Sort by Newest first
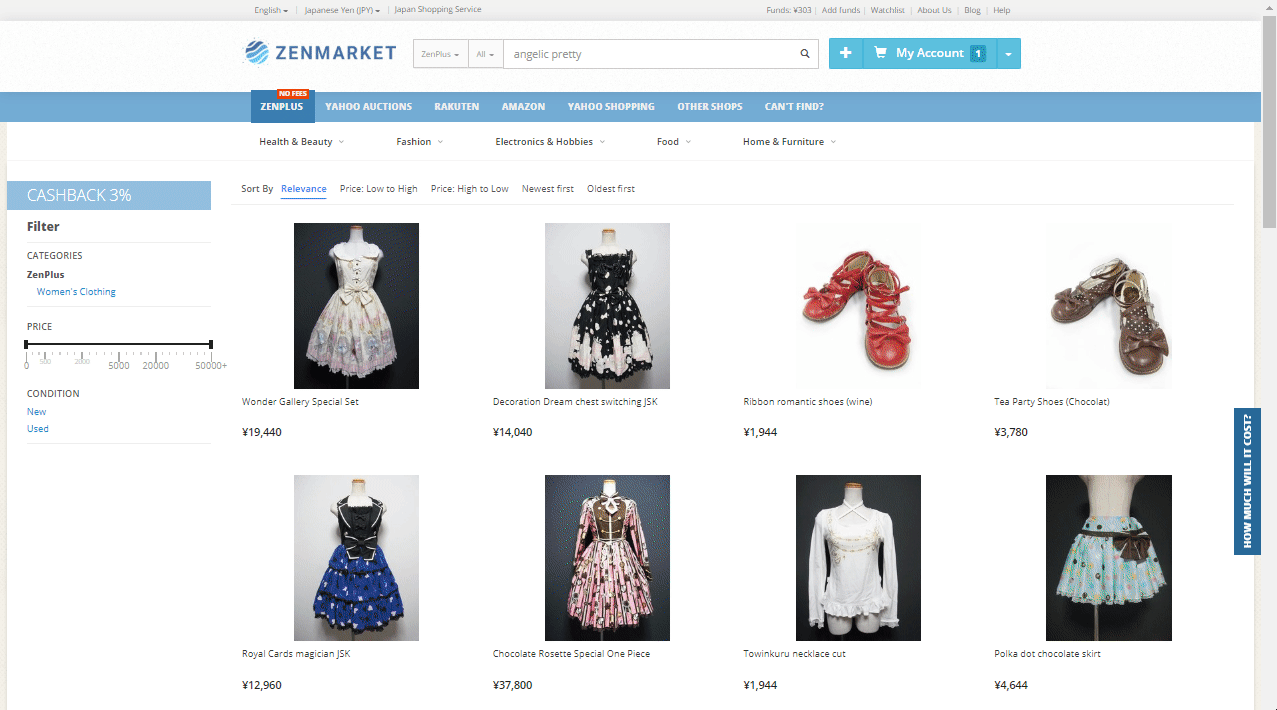The image size is (1277, 710). coord(548,189)
